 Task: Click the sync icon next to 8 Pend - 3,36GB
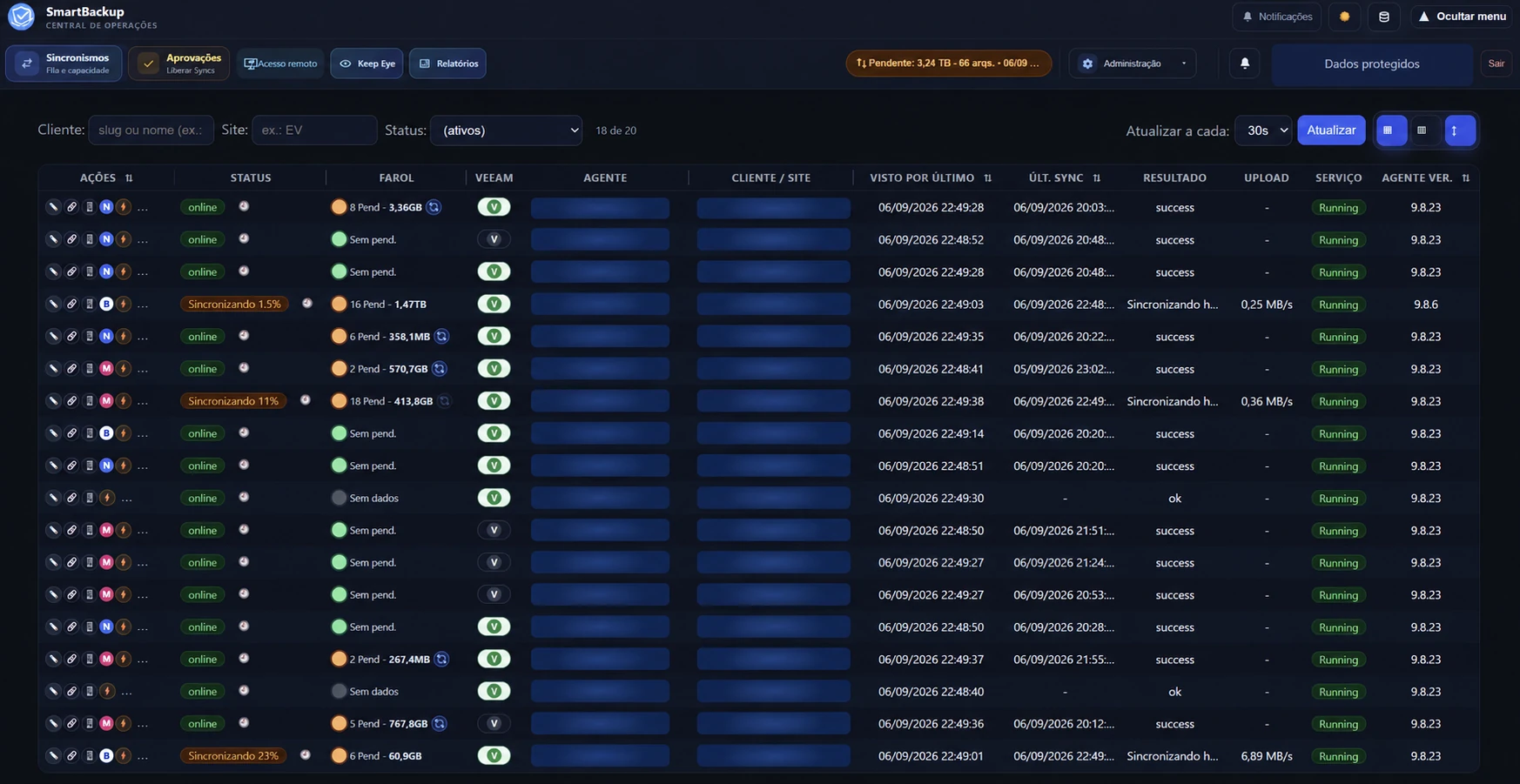[x=434, y=207]
